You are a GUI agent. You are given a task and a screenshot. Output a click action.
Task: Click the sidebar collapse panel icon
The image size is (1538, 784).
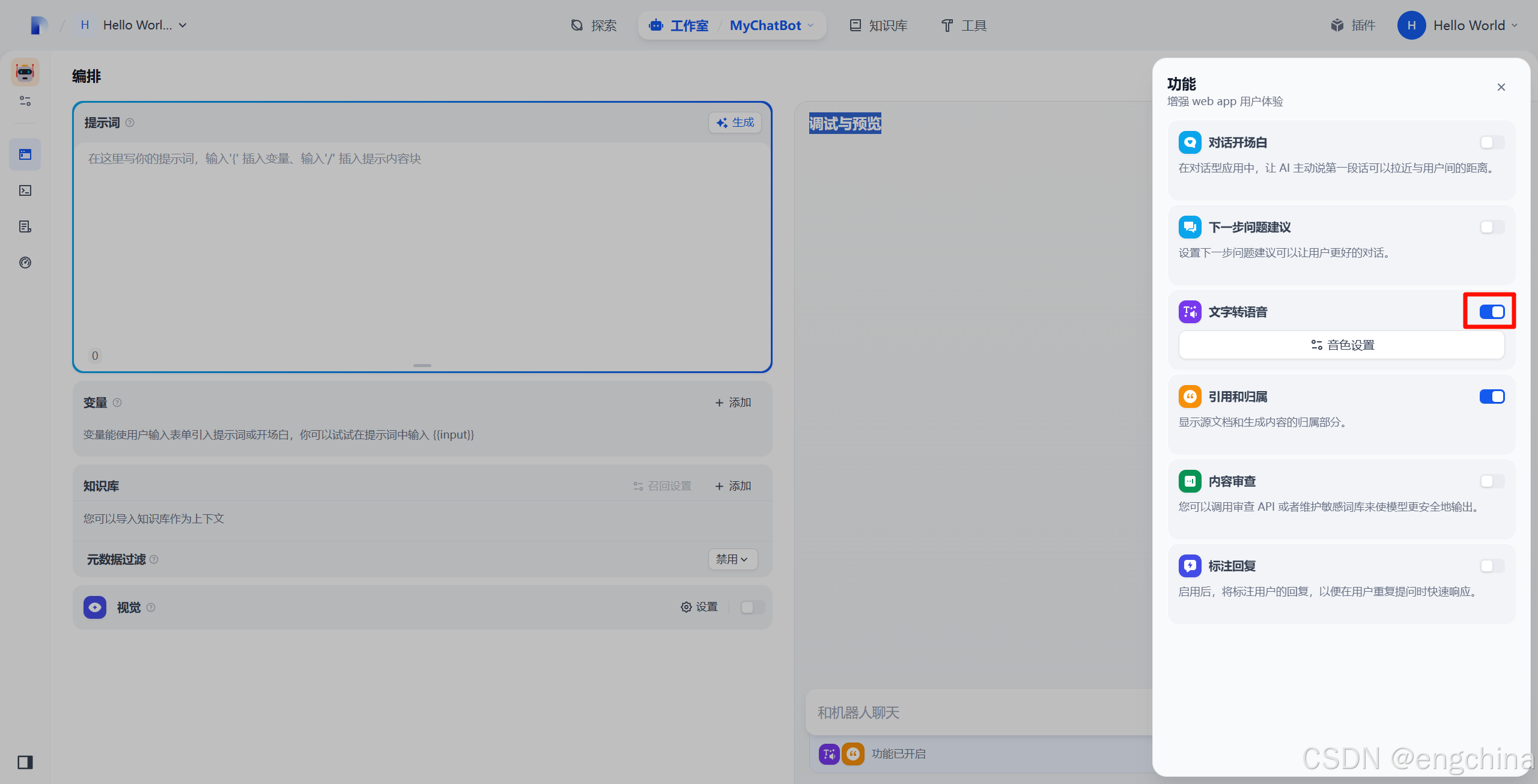[x=25, y=762]
